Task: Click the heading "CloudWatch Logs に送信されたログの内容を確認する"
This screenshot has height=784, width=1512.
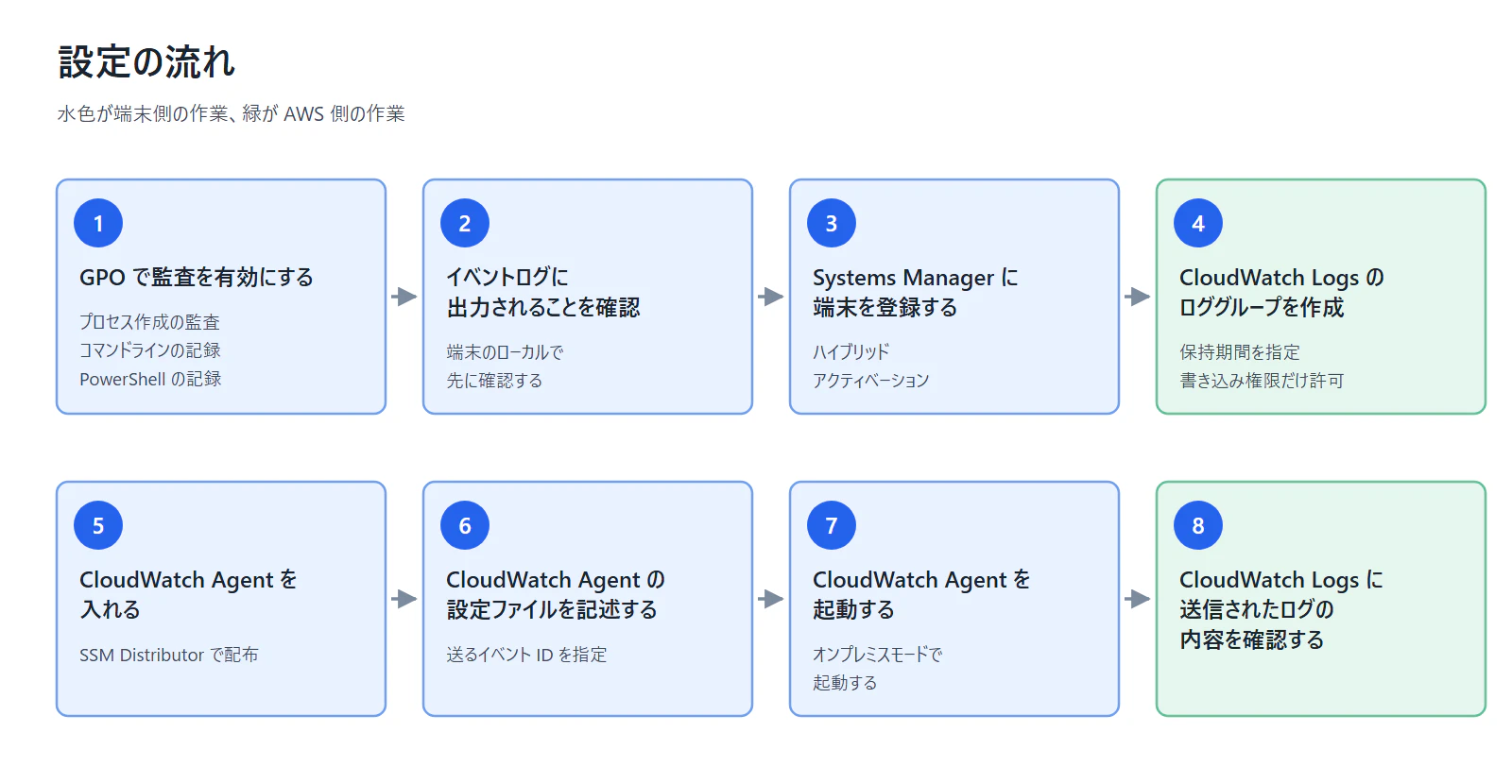Action: 1281,609
